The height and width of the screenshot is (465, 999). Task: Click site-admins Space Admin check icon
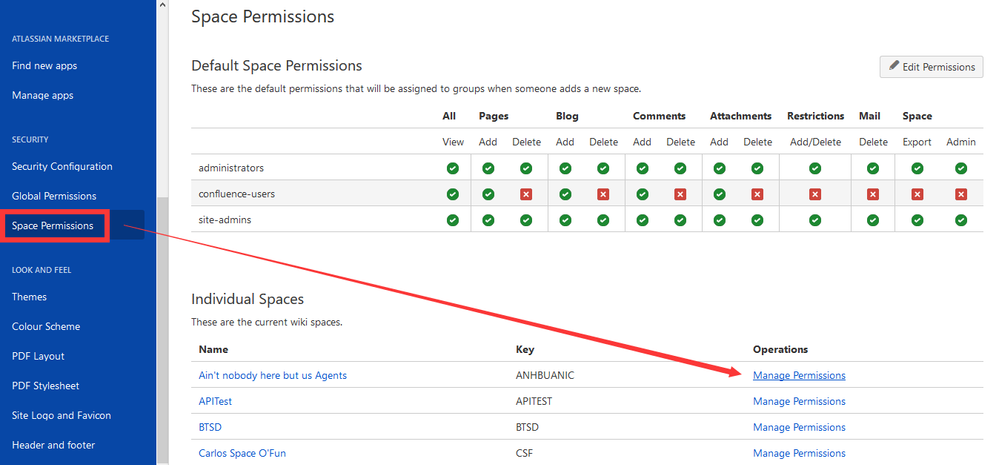tap(961, 220)
